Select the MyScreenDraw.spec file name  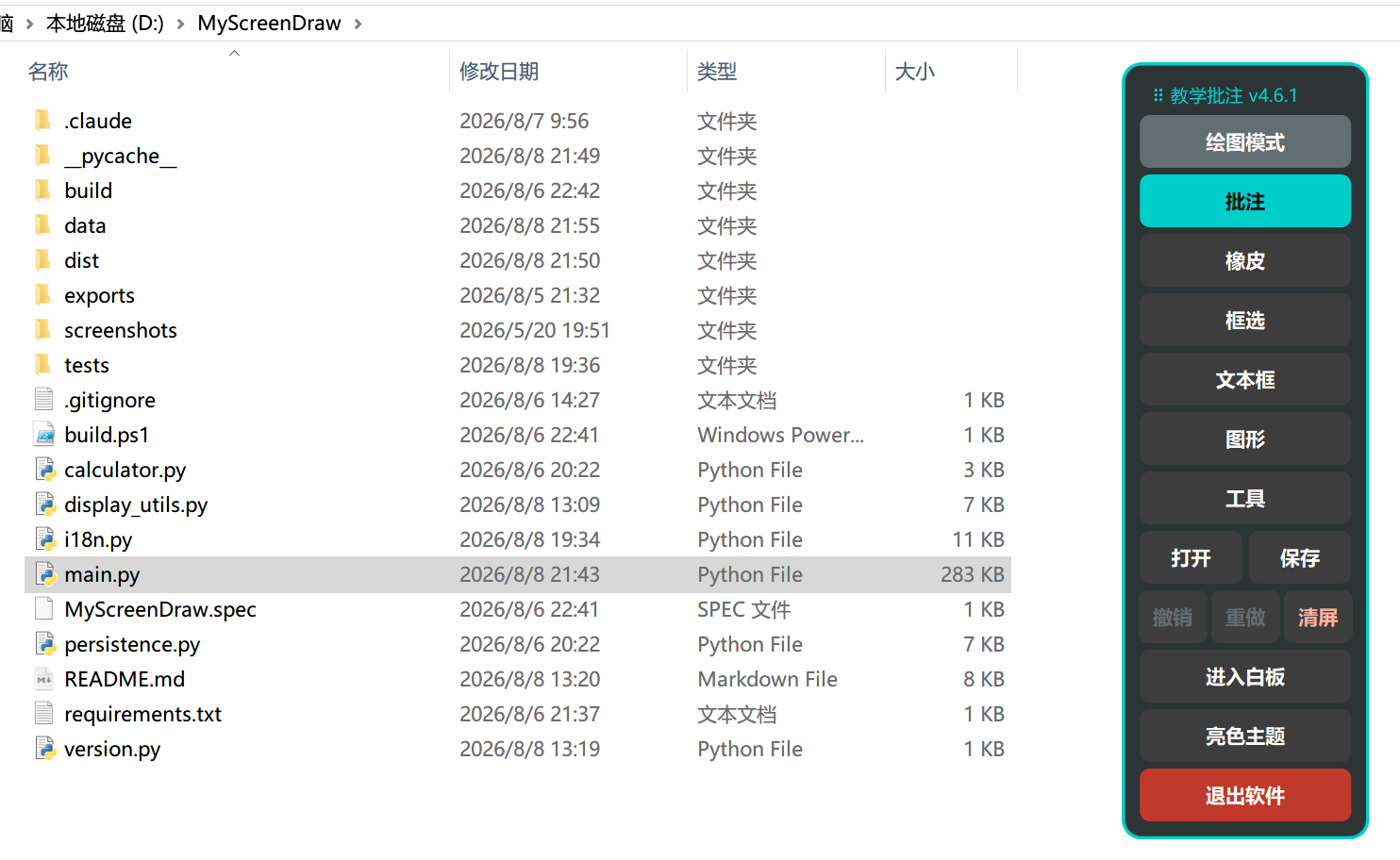pos(160,609)
